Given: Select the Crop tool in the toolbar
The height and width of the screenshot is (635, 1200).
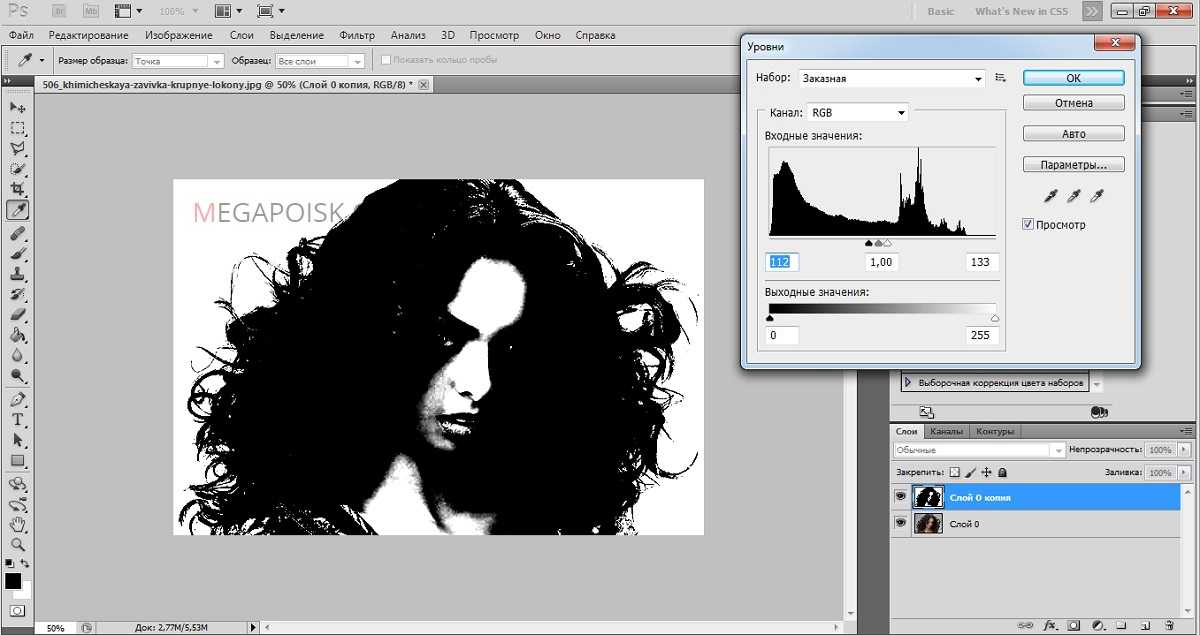Looking at the screenshot, I should (18, 190).
